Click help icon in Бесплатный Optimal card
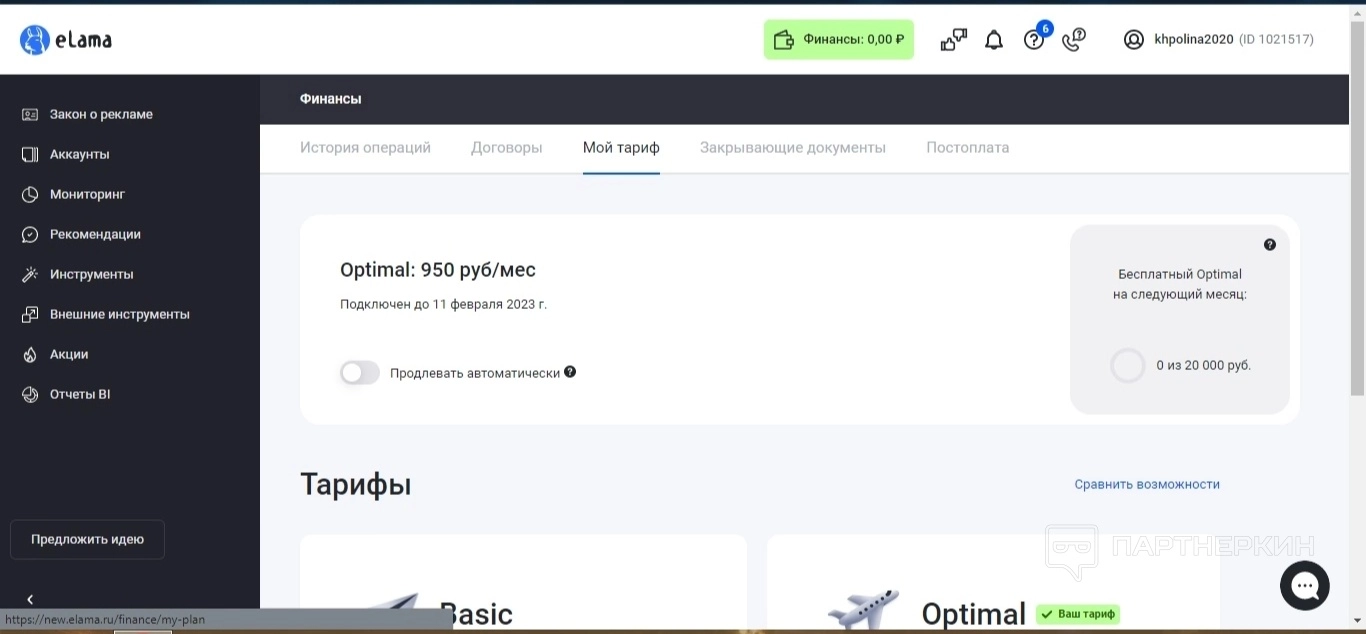Image resolution: width=1366 pixels, height=634 pixels. click(x=1270, y=245)
